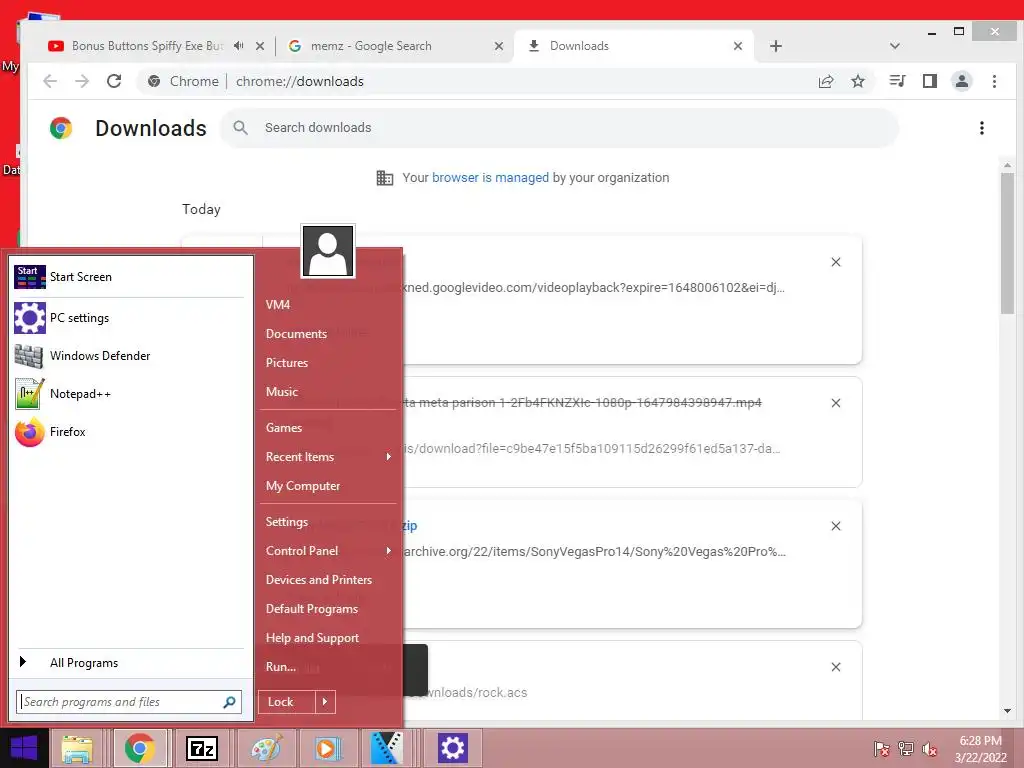Open Default Programs
1024x768 pixels.
pyautogui.click(x=312, y=609)
